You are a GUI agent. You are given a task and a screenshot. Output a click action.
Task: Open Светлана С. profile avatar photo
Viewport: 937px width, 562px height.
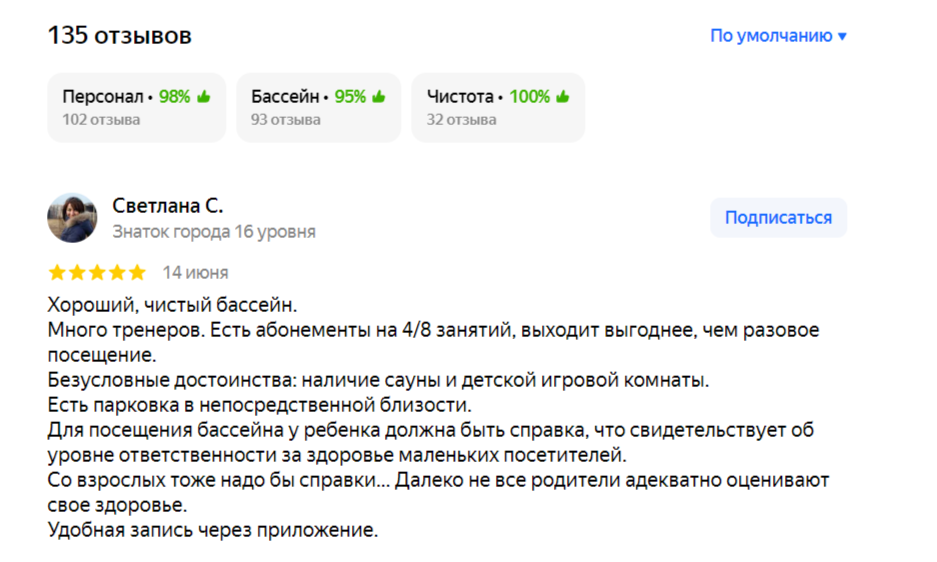pyautogui.click(x=72, y=218)
